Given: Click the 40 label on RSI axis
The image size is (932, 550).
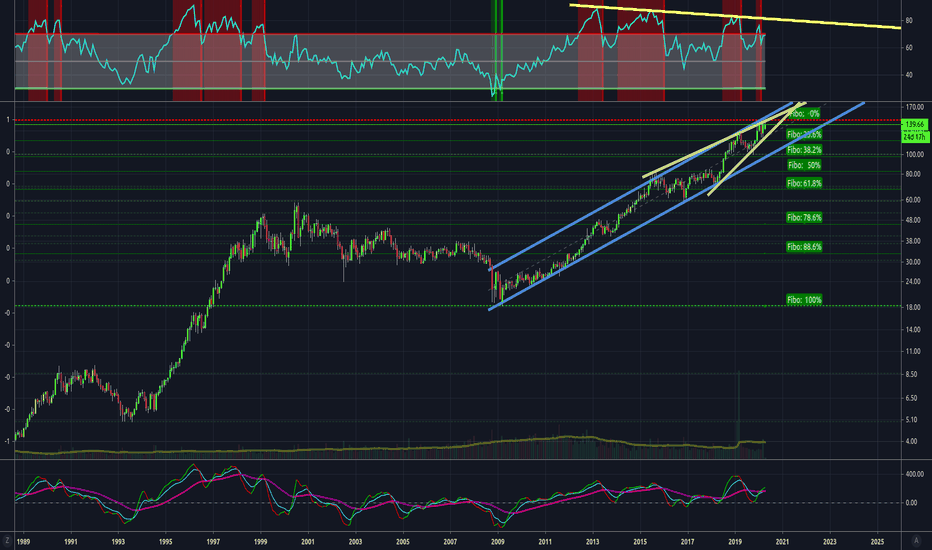Looking at the screenshot, I should 909,75.
